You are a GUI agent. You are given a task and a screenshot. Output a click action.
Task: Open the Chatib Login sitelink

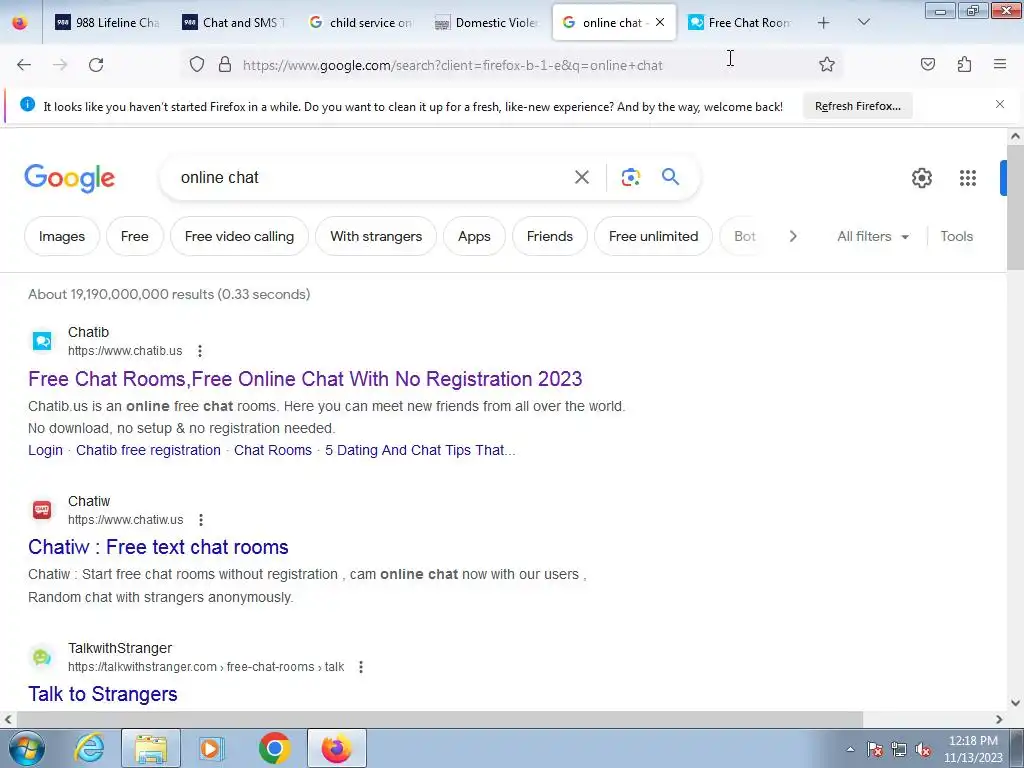tap(45, 450)
